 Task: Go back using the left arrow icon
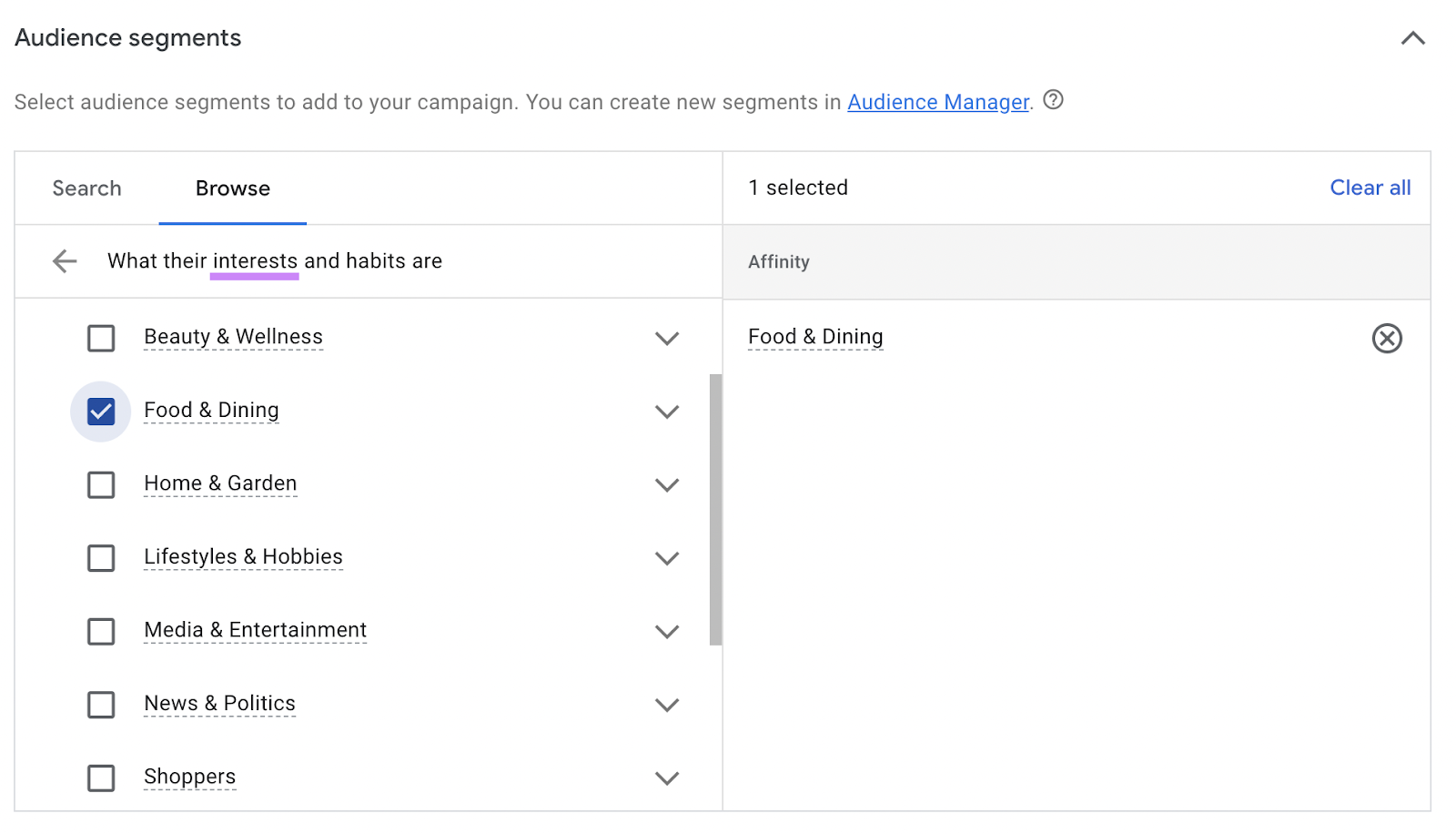tap(65, 261)
